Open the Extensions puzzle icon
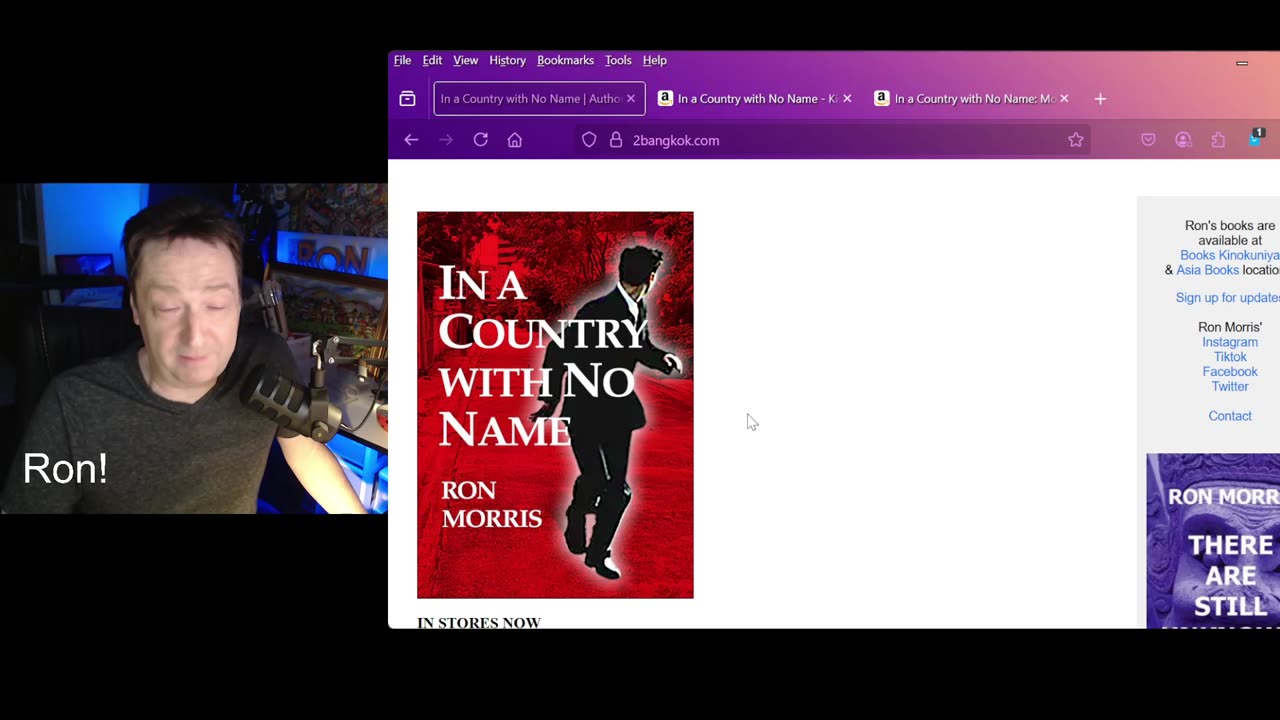1280x720 pixels. 1218,140
